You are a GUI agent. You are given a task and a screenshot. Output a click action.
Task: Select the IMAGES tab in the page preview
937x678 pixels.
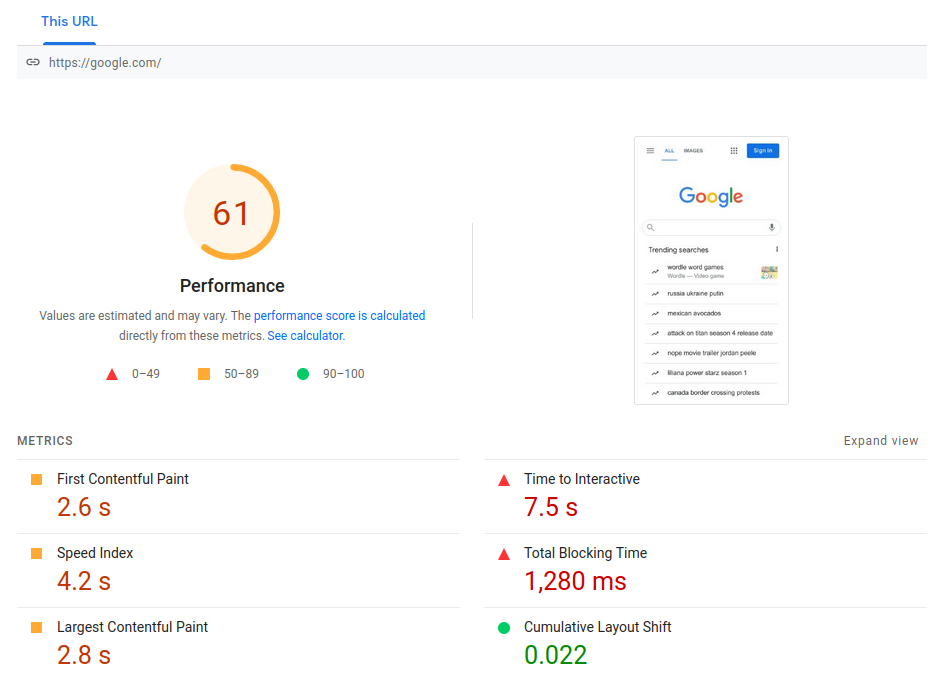point(693,151)
